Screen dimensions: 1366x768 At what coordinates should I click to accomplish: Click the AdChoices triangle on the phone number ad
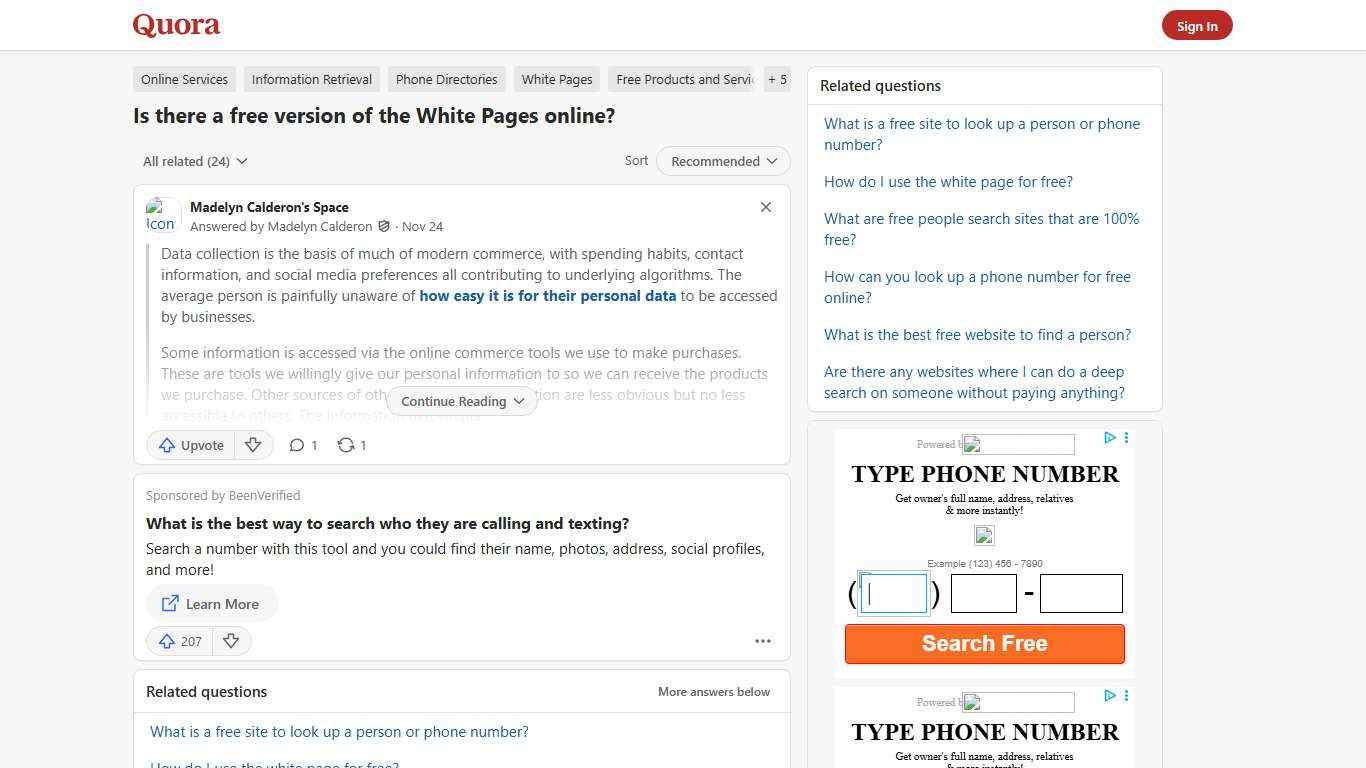pyautogui.click(x=1109, y=438)
